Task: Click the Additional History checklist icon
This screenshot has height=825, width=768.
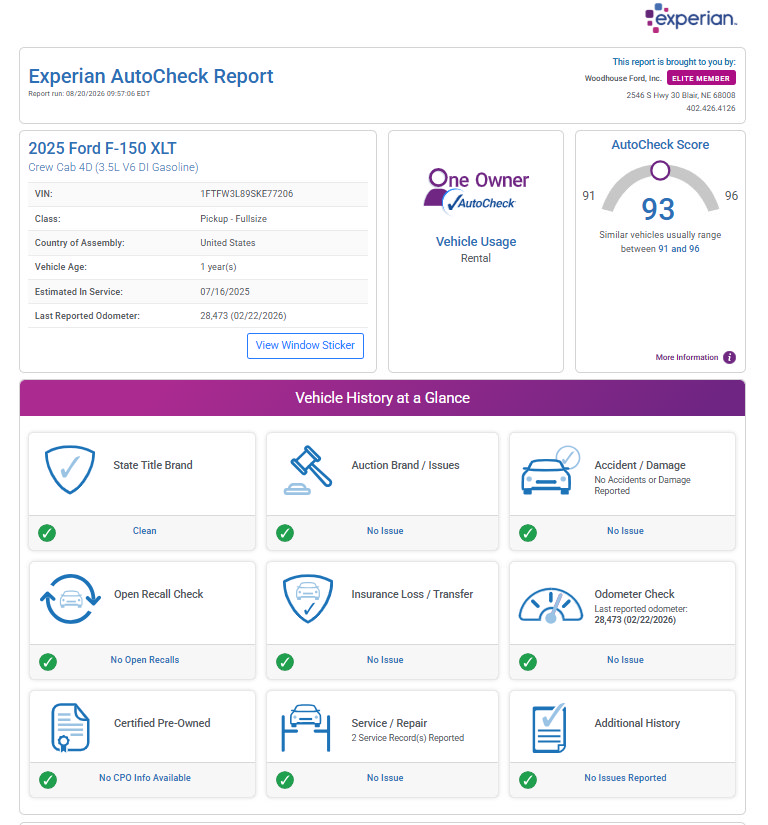Action: pyautogui.click(x=550, y=728)
